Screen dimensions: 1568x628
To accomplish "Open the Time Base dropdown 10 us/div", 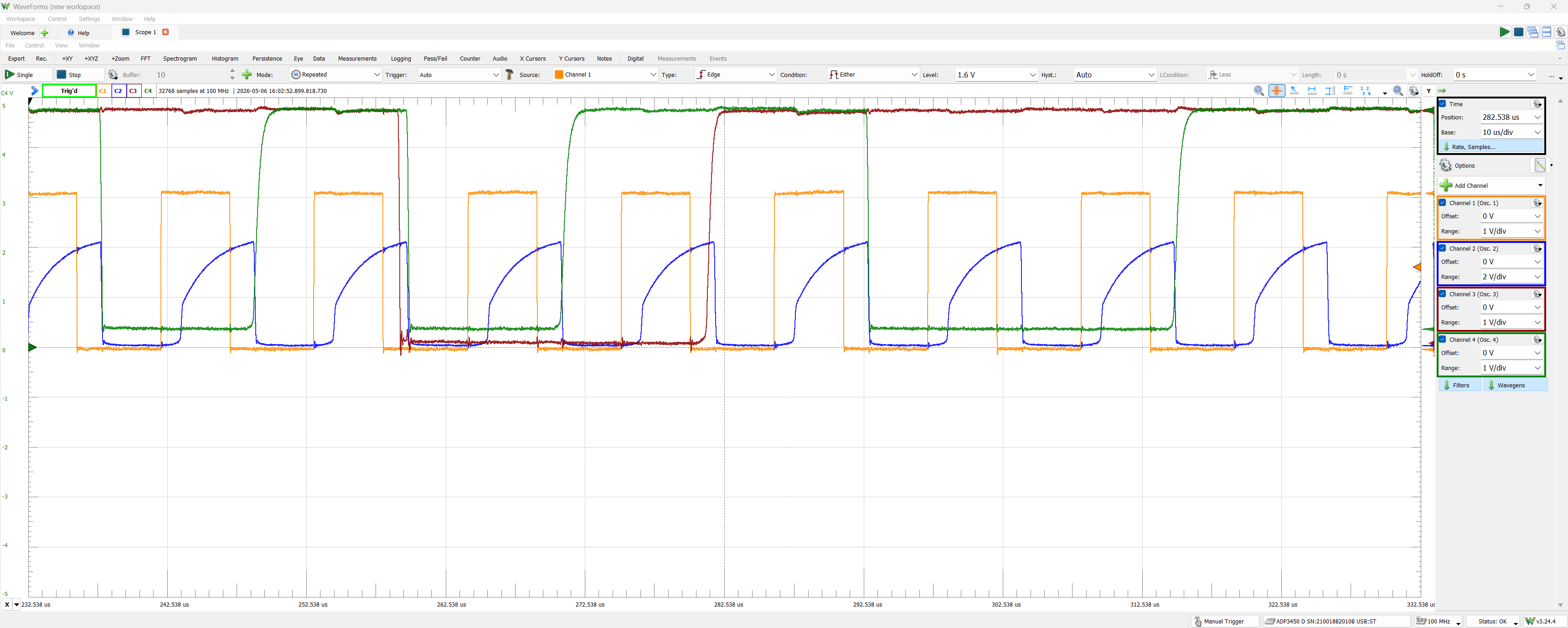I will (1512, 132).
